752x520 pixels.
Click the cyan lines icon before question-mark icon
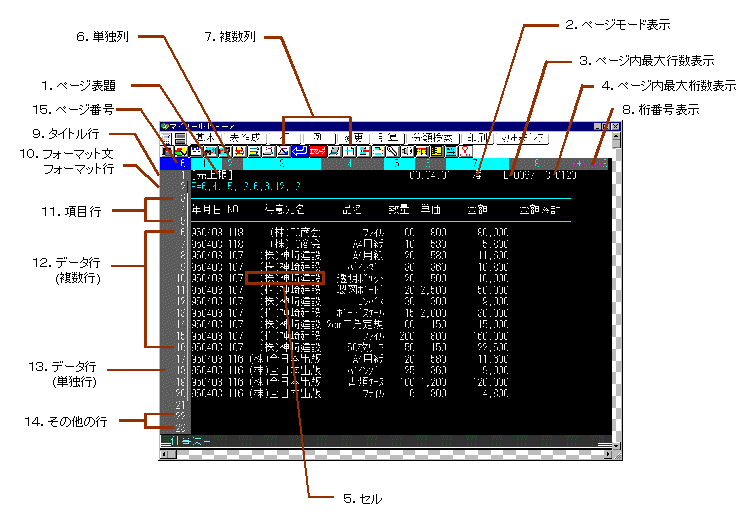click(451, 151)
